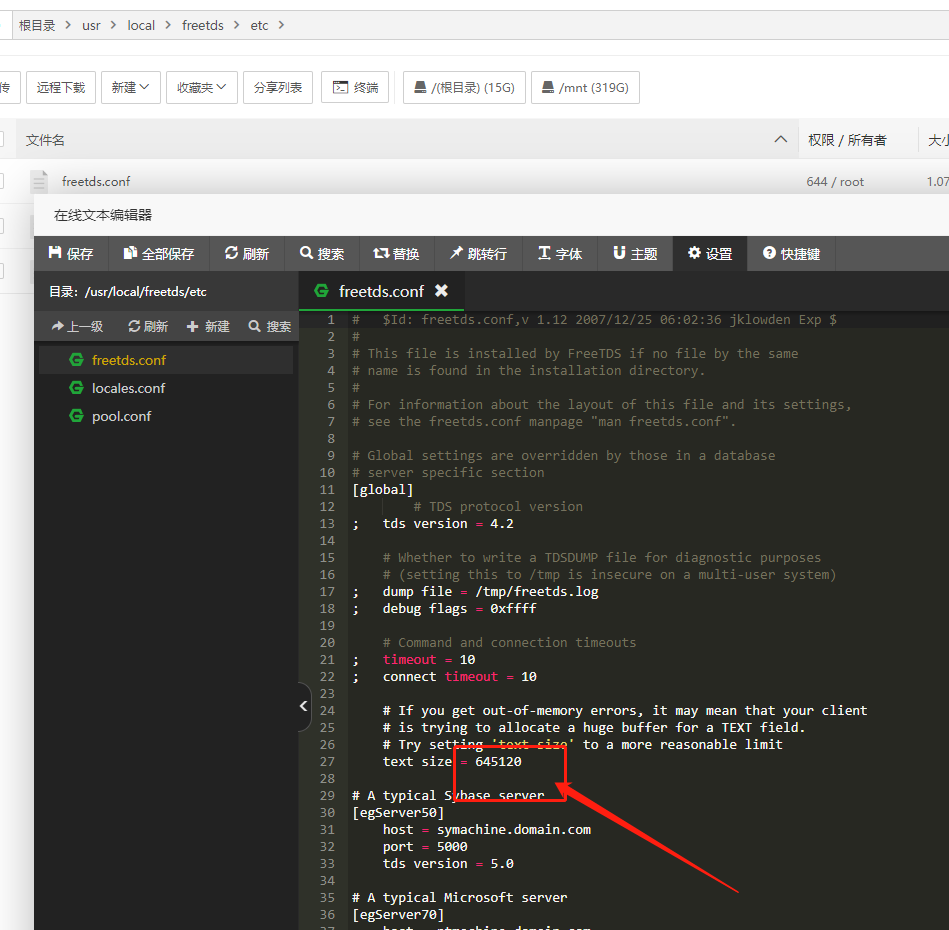This screenshot has height=930, width=949.
Task: Open Shortcuts (快捷键) help
Action: (x=791, y=254)
